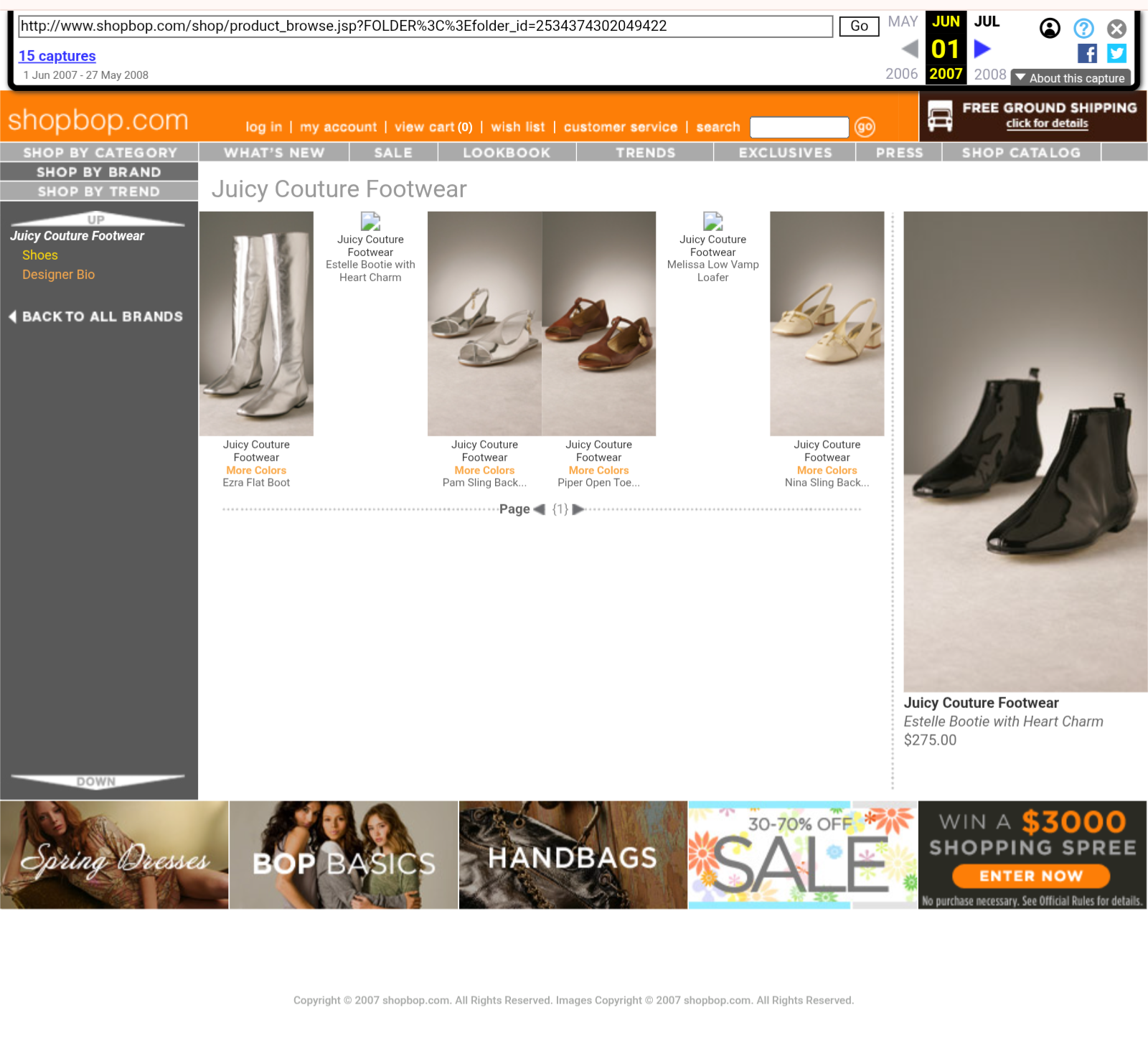1148x1043 pixels.
Task: Click the orange search 'go' button
Action: tap(865, 127)
